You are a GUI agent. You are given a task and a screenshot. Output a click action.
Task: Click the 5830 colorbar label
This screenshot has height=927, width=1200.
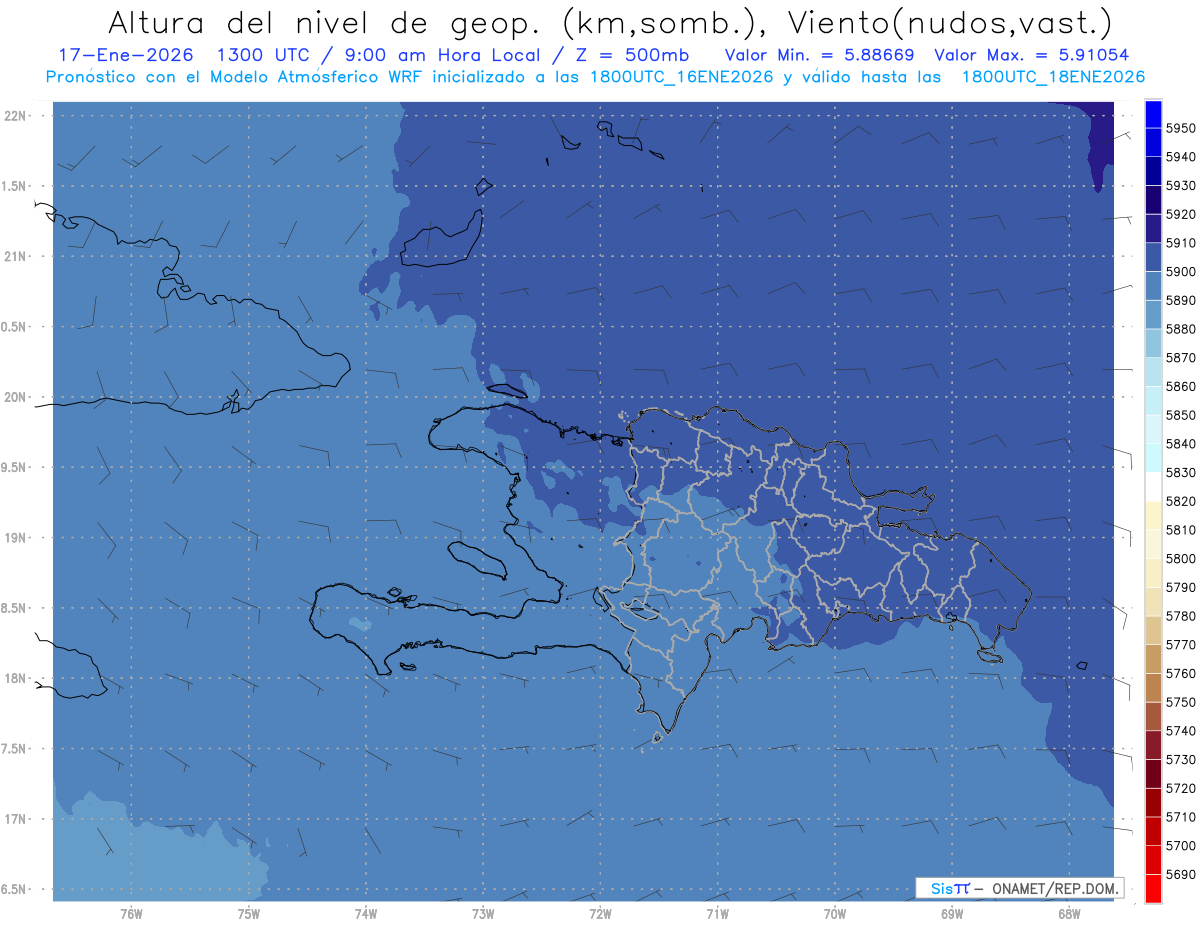coord(1182,472)
